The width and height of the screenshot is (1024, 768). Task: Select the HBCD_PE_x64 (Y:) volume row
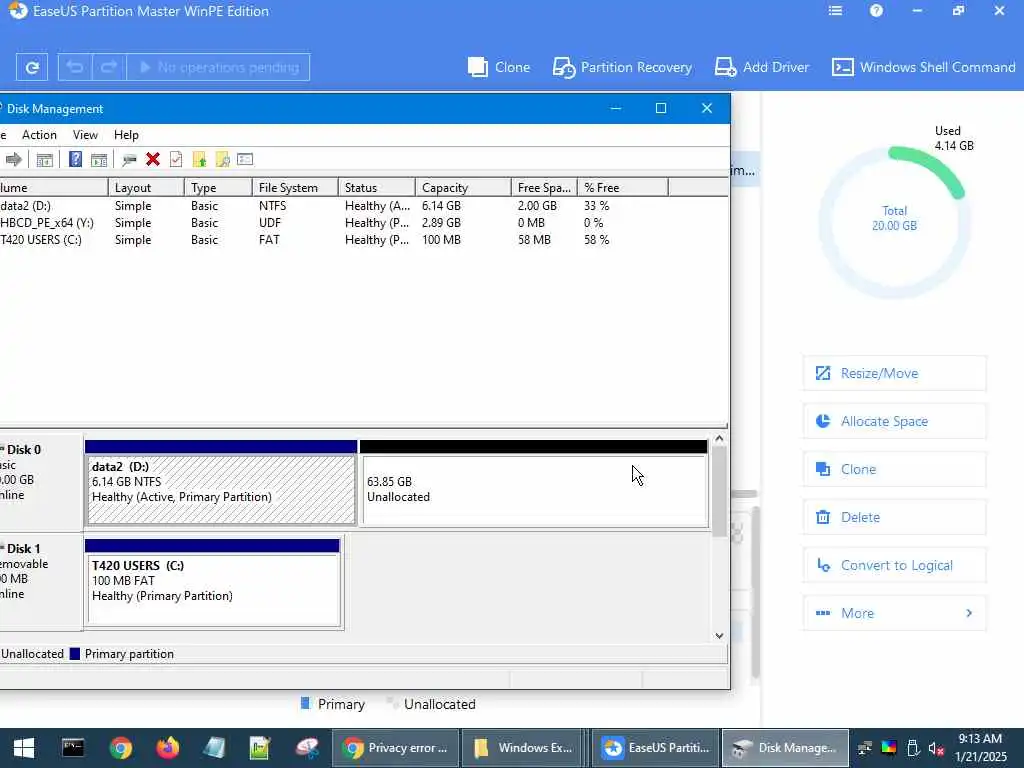(333, 223)
